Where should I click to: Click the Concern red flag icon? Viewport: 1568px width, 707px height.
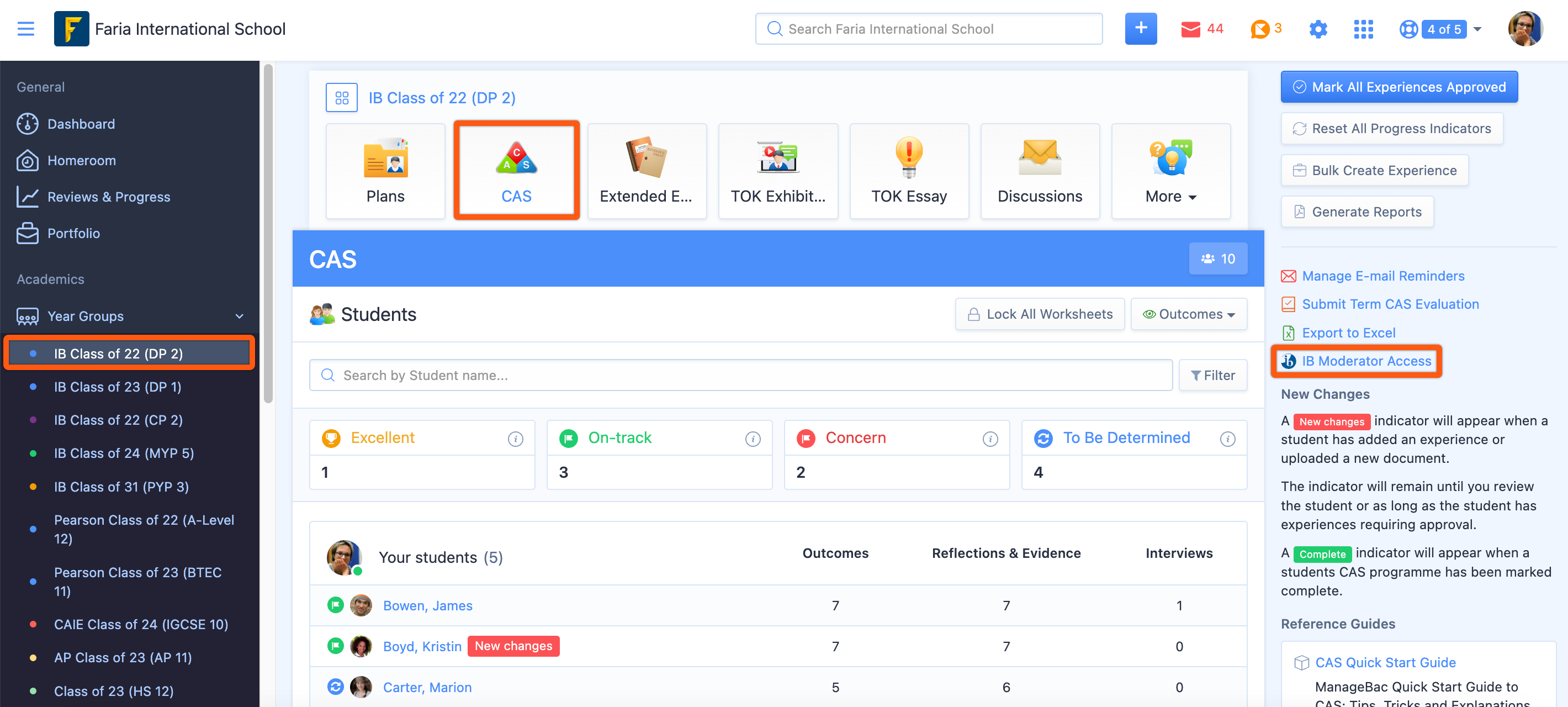coord(806,438)
